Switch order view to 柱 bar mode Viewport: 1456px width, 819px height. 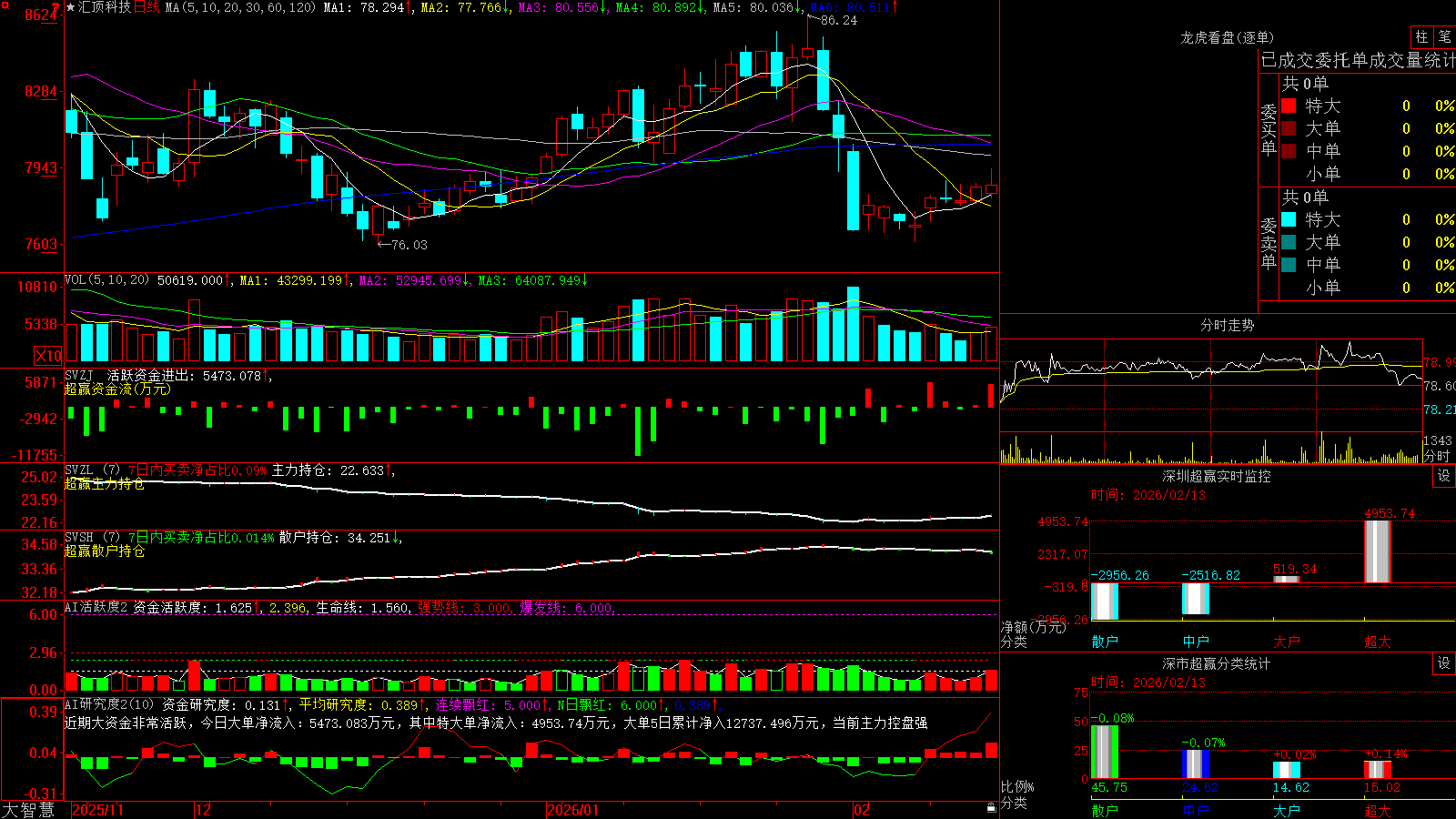[x=1421, y=36]
